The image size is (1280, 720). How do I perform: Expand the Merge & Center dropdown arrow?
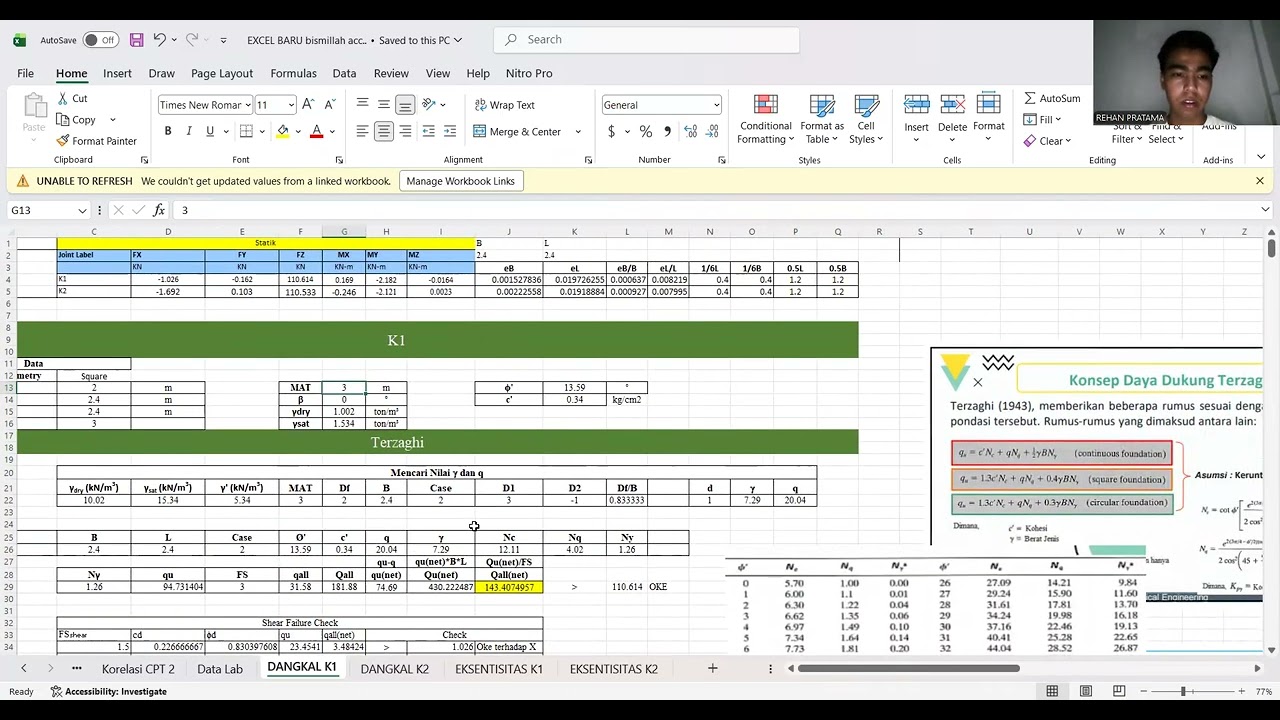click(x=578, y=131)
